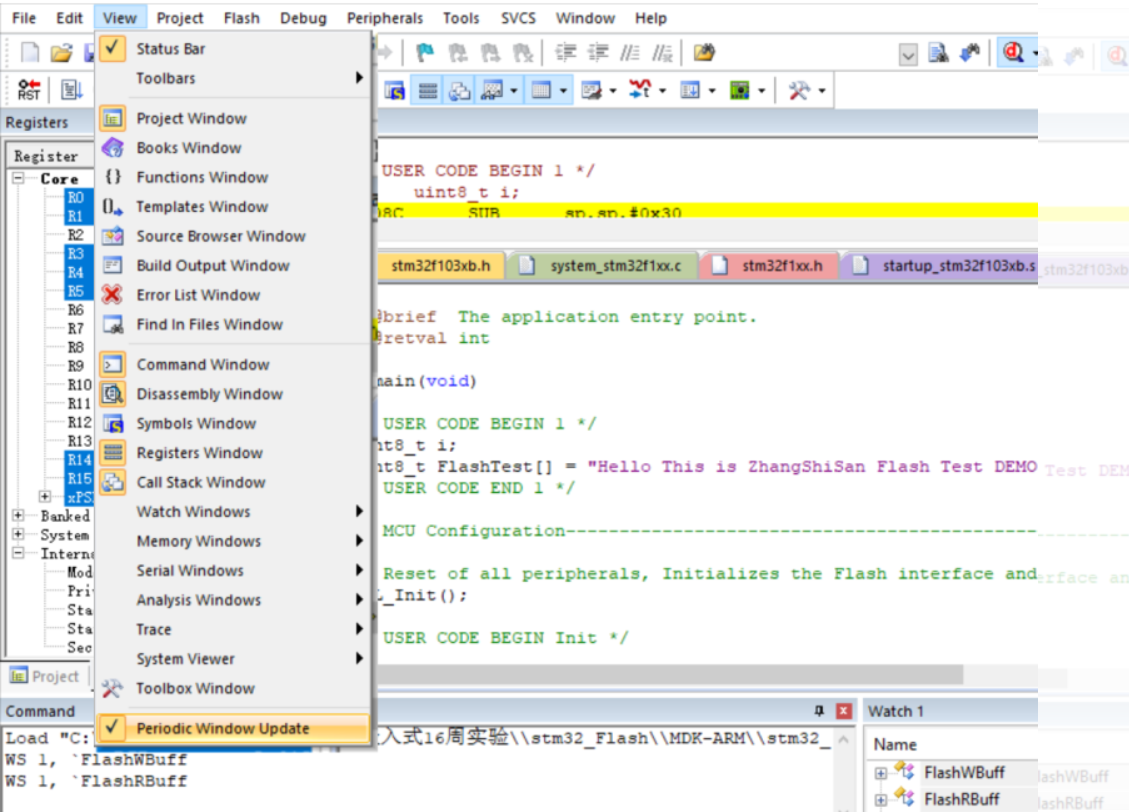Collapse the Core register group

pos(18,178)
